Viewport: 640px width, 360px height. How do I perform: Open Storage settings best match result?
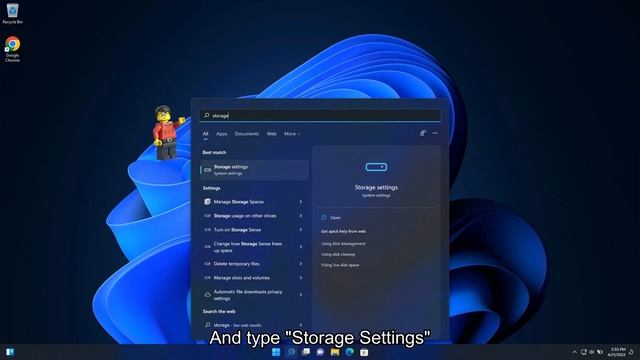click(x=254, y=170)
